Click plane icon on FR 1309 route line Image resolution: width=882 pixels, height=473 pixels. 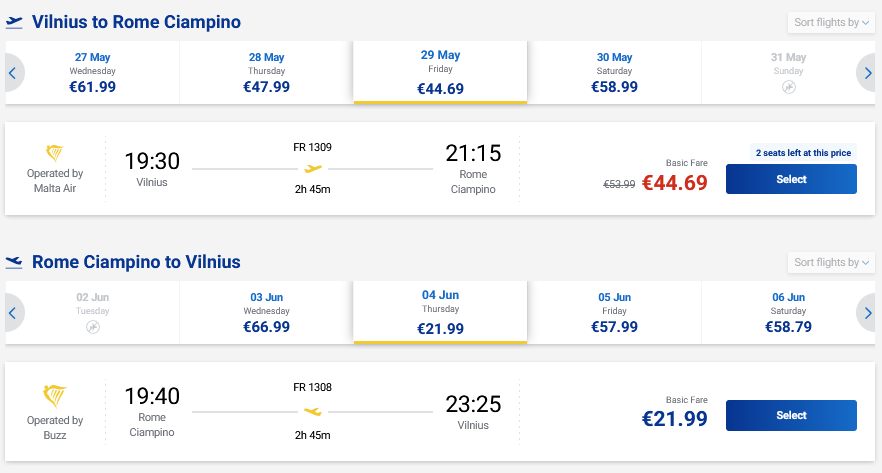(x=313, y=168)
